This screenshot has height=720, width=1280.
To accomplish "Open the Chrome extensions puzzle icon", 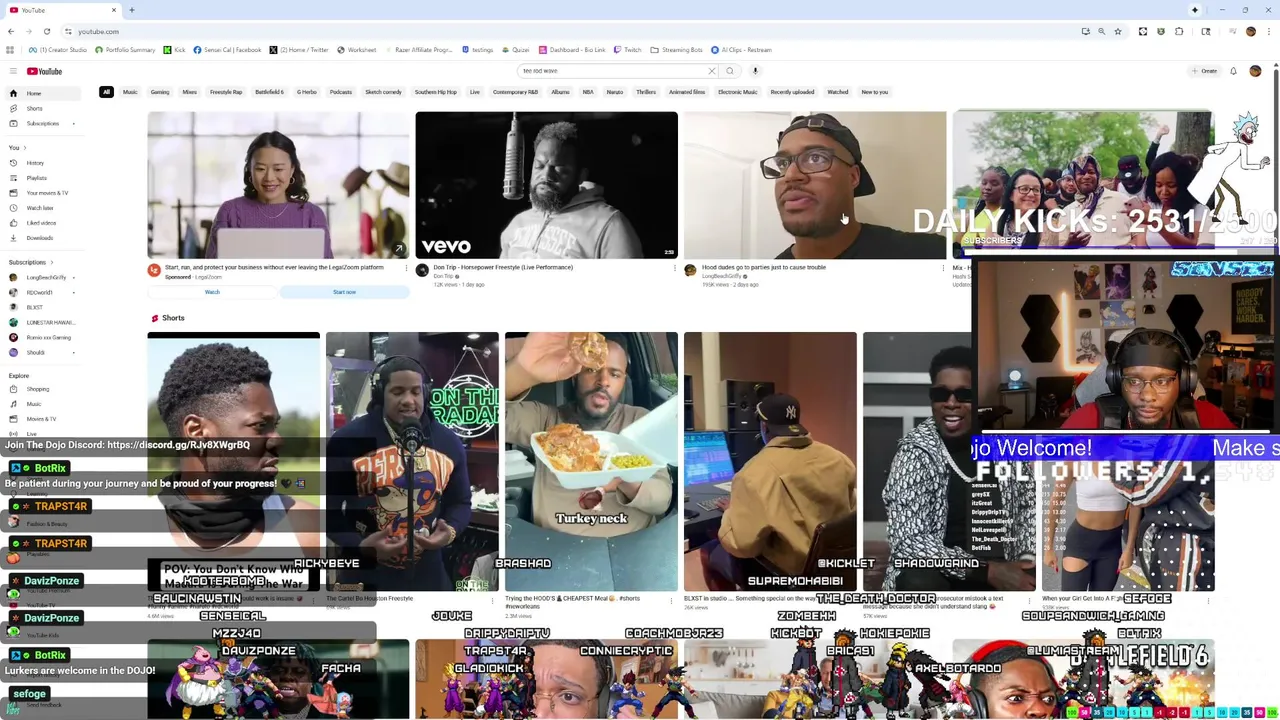I will (x=1179, y=31).
